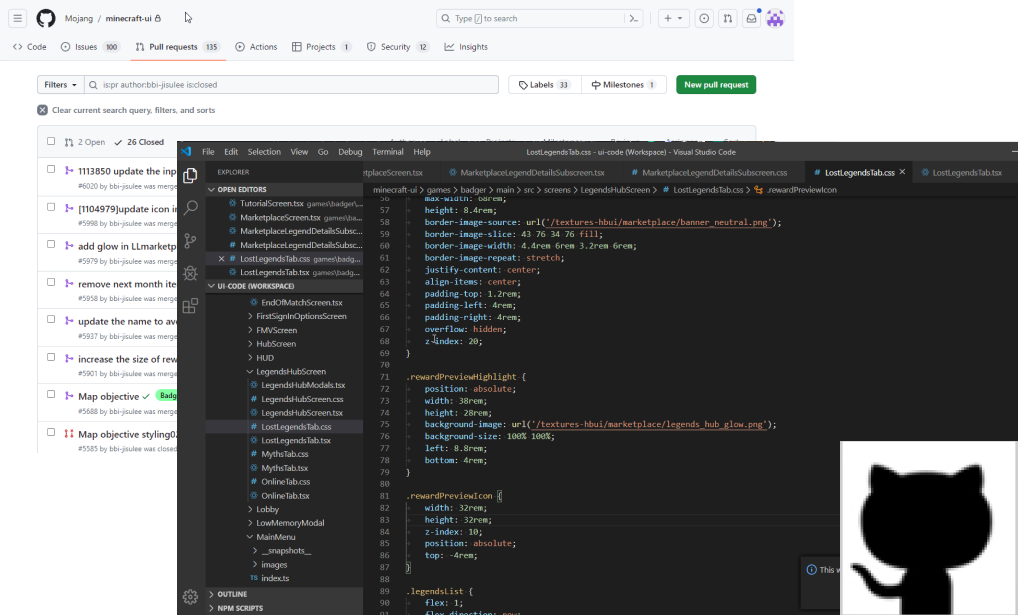Check the box for 'Map objective styling0' PR
The image size is (1018, 615).
51,432
